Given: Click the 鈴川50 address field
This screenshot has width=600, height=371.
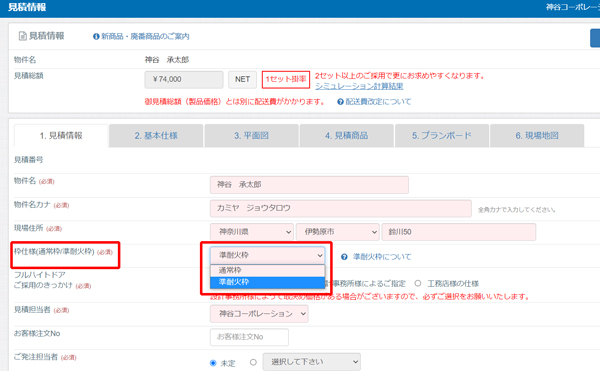Looking at the screenshot, I should point(459,232).
